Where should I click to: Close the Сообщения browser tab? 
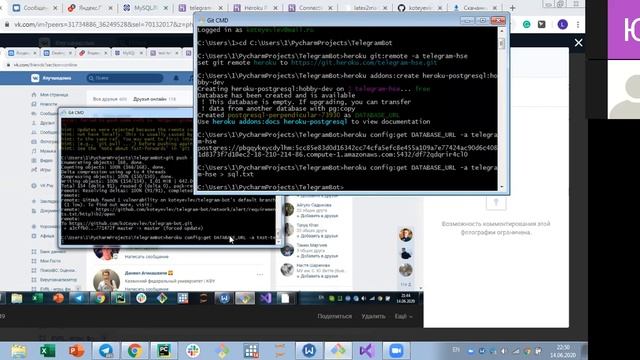[55, 8]
